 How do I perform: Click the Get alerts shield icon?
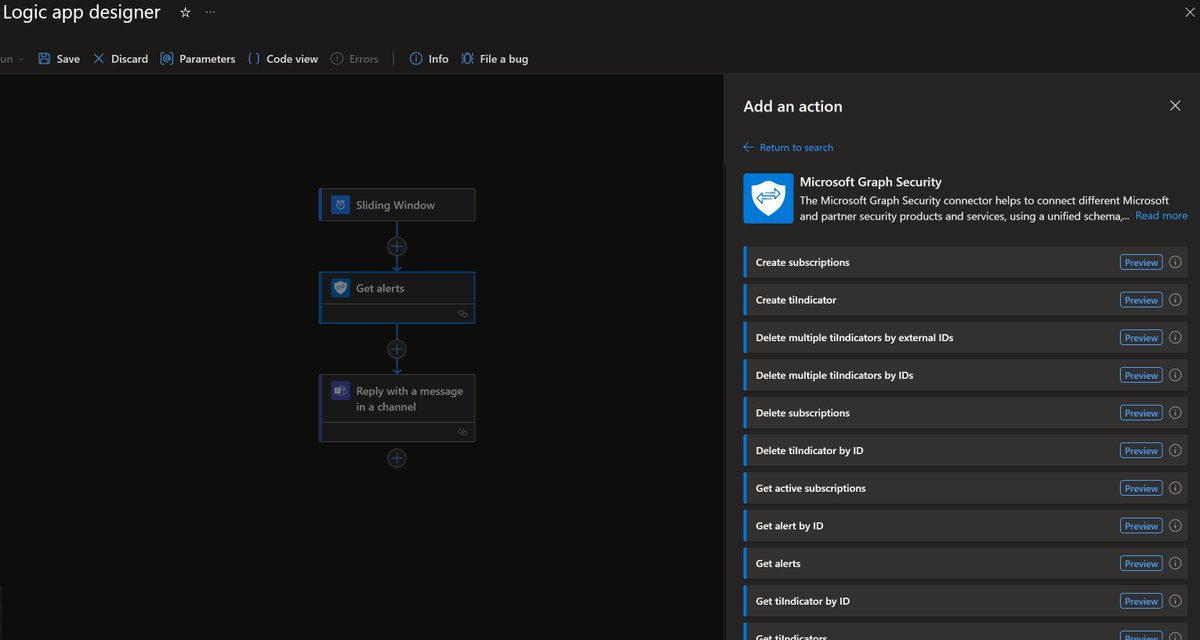point(340,288)
